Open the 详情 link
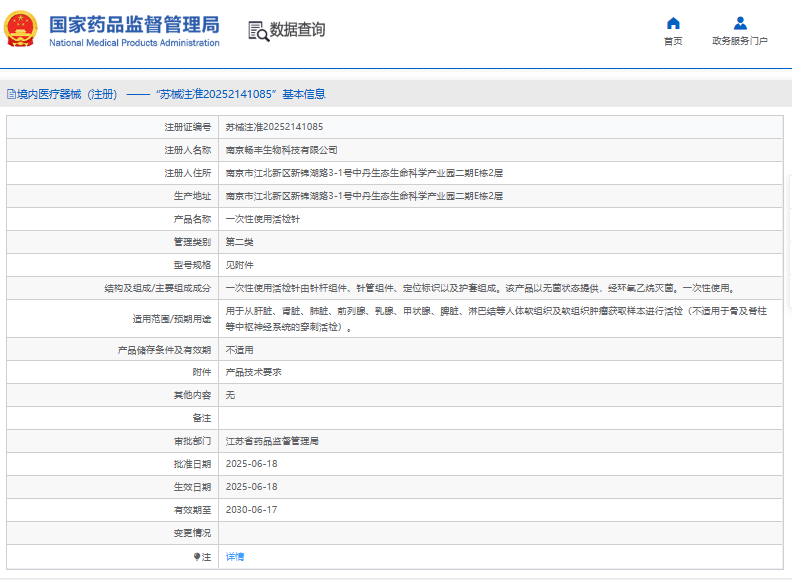The height and width of the screenshot is (580, 792). pyautogui.click(x=235, y=556)
